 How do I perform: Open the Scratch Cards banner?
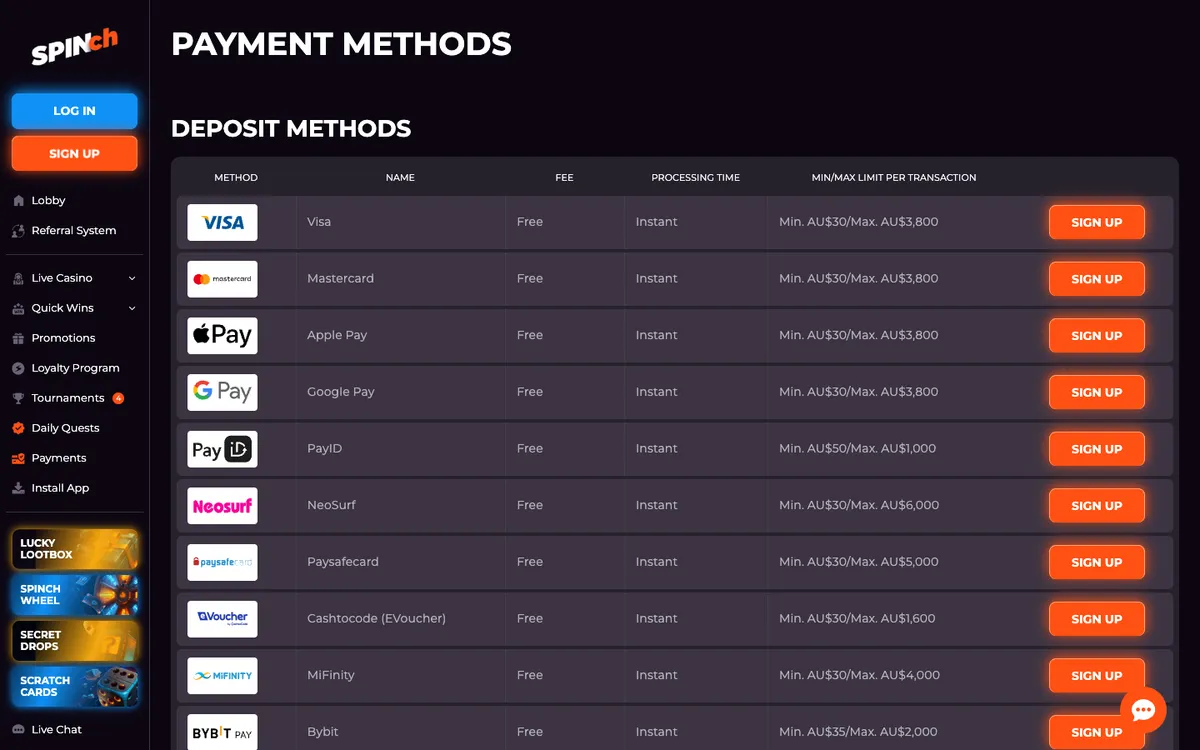pyautogui.click(x=75, y=687)
